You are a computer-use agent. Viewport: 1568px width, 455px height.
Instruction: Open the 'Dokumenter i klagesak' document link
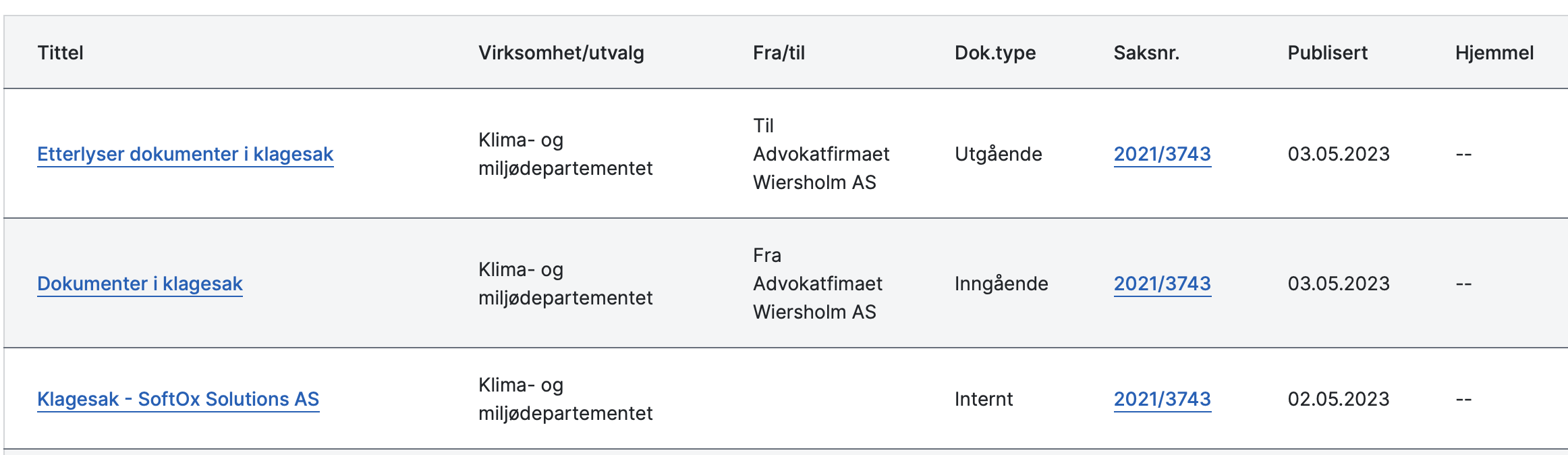coord(140,284)
